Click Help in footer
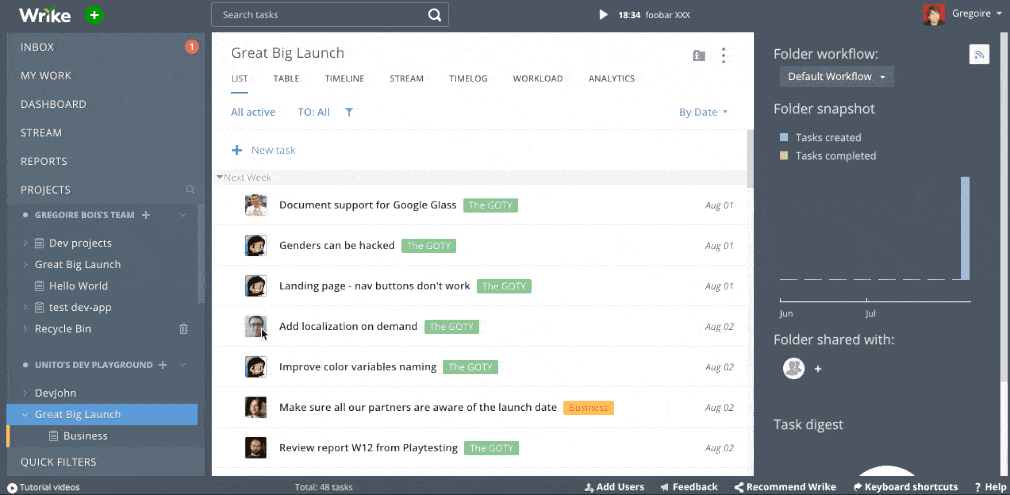 (x=989, y=487)
